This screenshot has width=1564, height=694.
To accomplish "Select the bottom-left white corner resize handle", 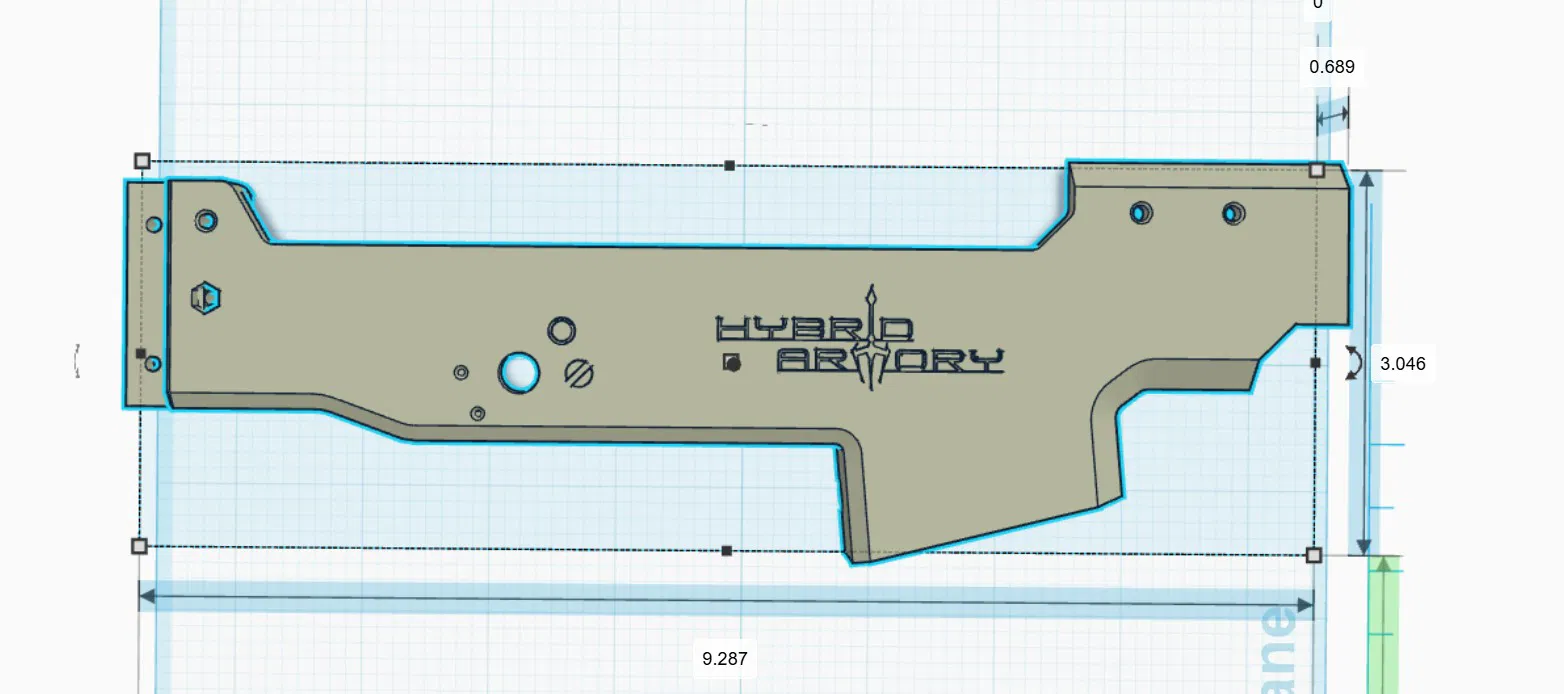I will tap(139, 545).
